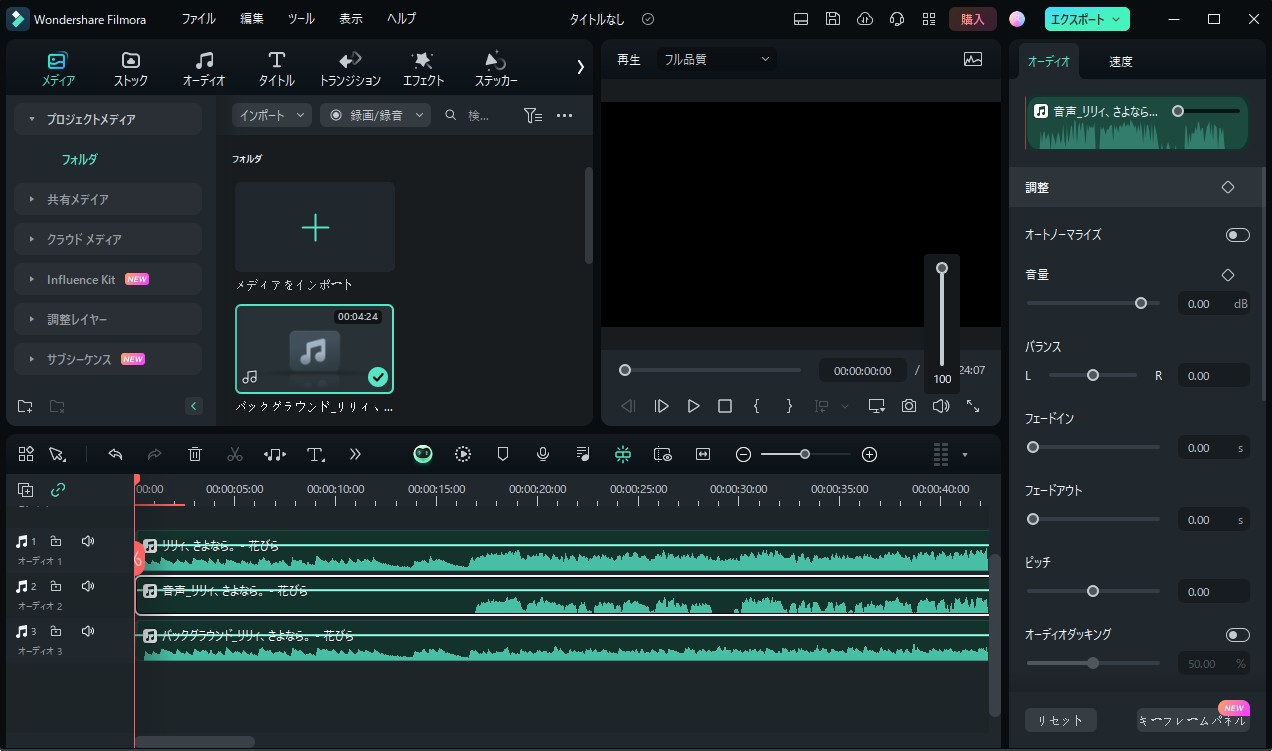The height and width of the screenshot is (751, 1272).
Task: Delete selected clip with trash icon
Action: (x=195, y=454)
